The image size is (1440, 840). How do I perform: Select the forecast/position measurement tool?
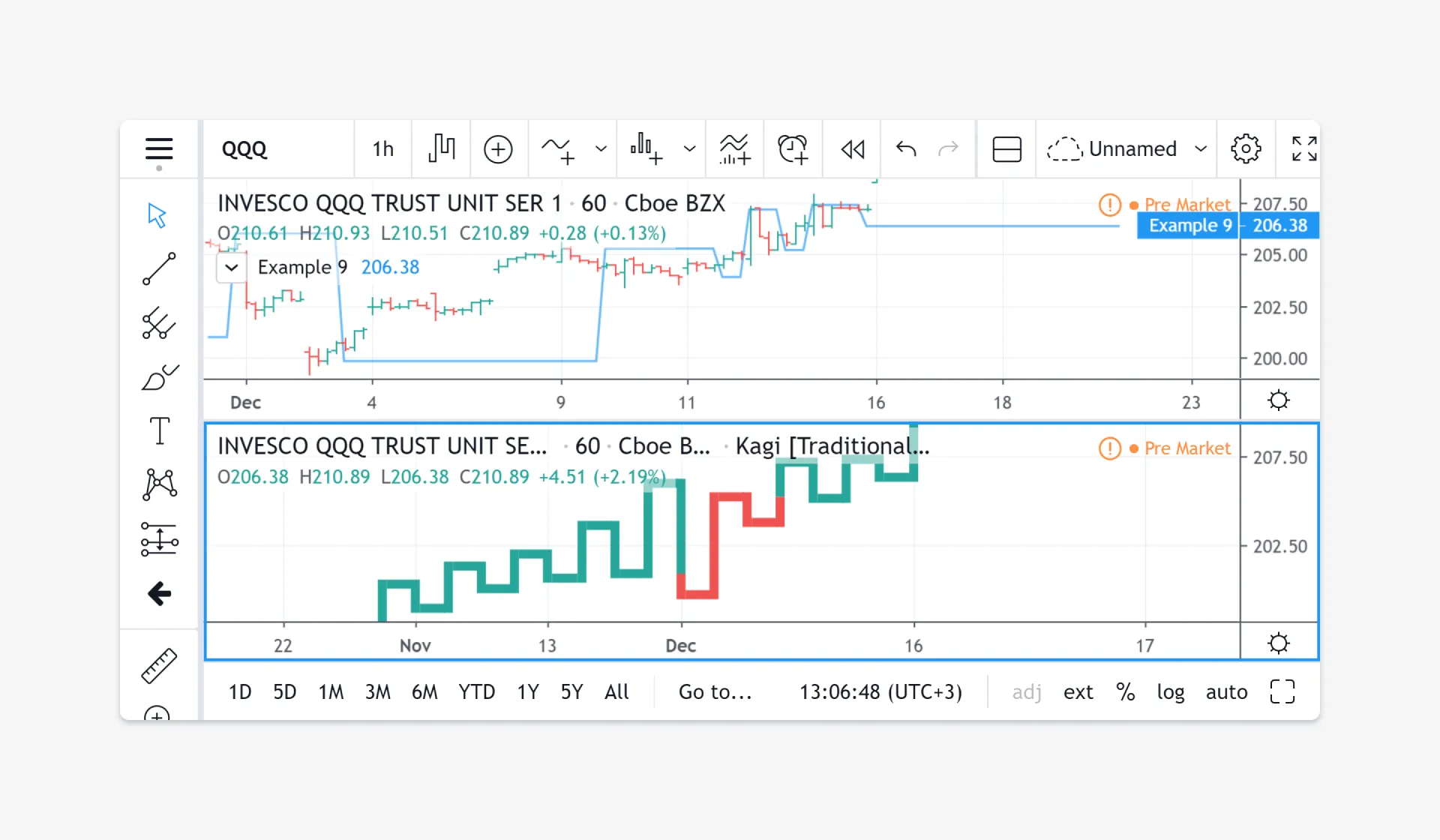pos(160,539)
